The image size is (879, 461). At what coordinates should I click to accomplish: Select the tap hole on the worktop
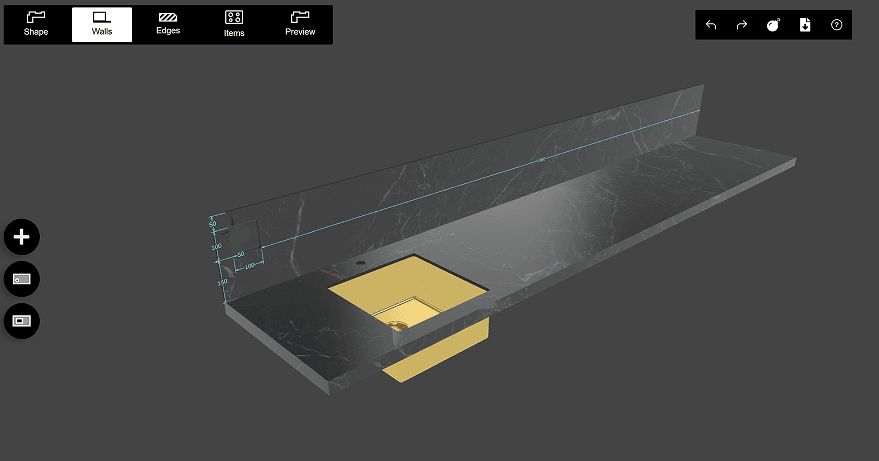click(360, 262)
